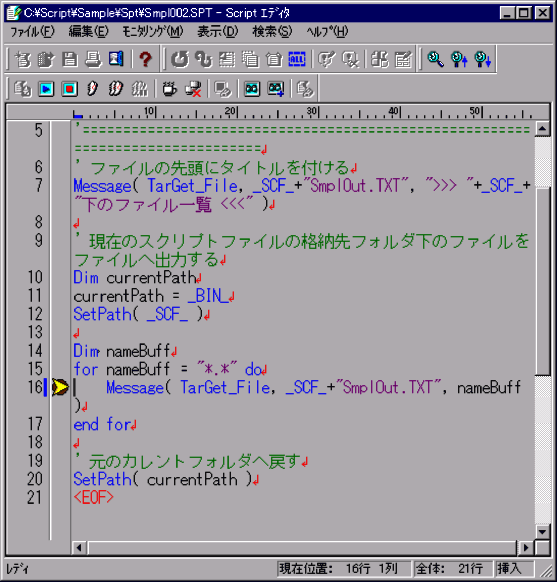Click the blue ALL select-all icon
This screenshot has height=582, width=557.
[297, 59]
